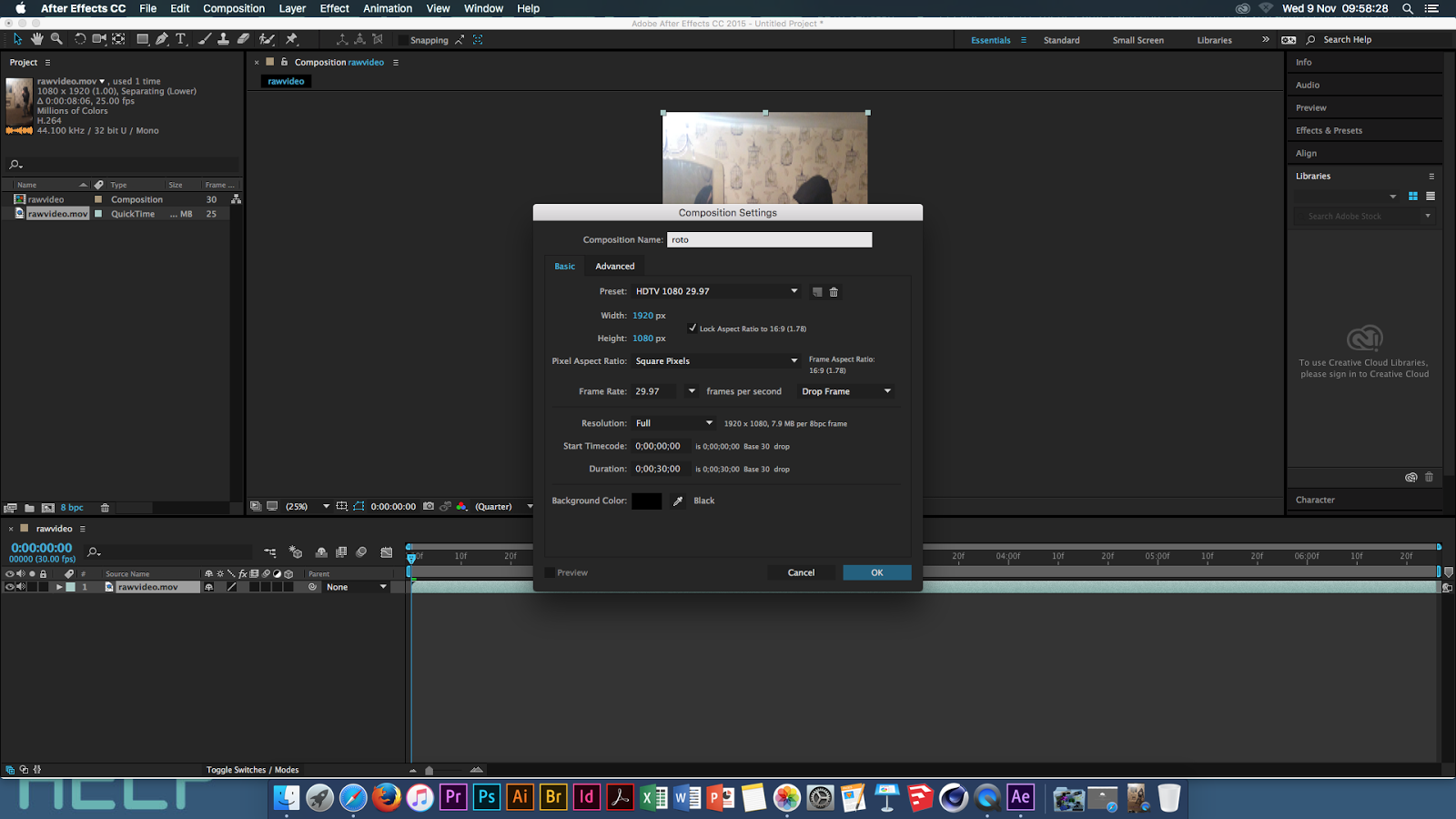This screenshot has height=819, width=1456.
Task: Choose the Rectangle shape tool
Action: pyautogui.click(x=143, y=39)
